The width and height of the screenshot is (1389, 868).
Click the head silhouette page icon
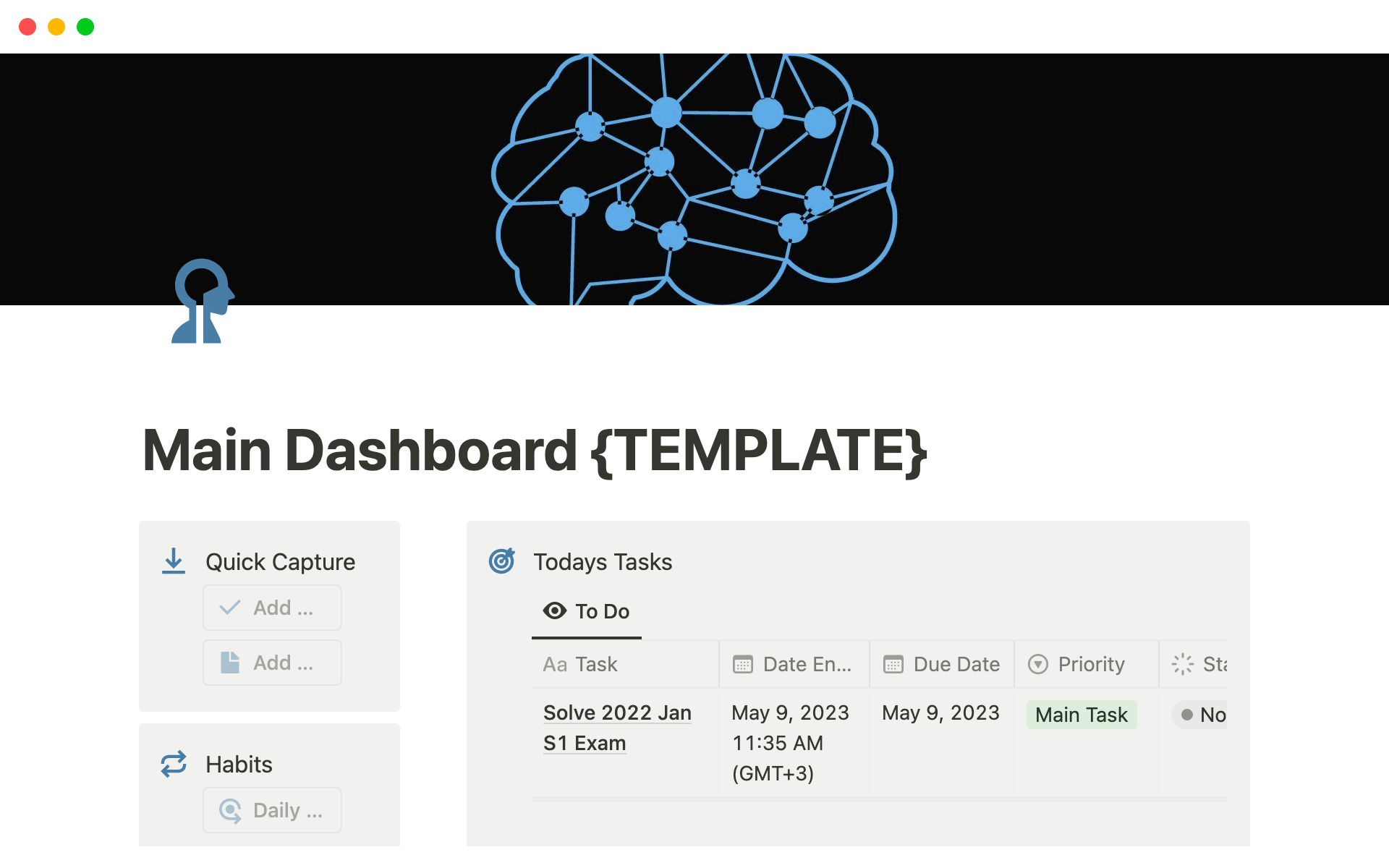click(203, 301)
